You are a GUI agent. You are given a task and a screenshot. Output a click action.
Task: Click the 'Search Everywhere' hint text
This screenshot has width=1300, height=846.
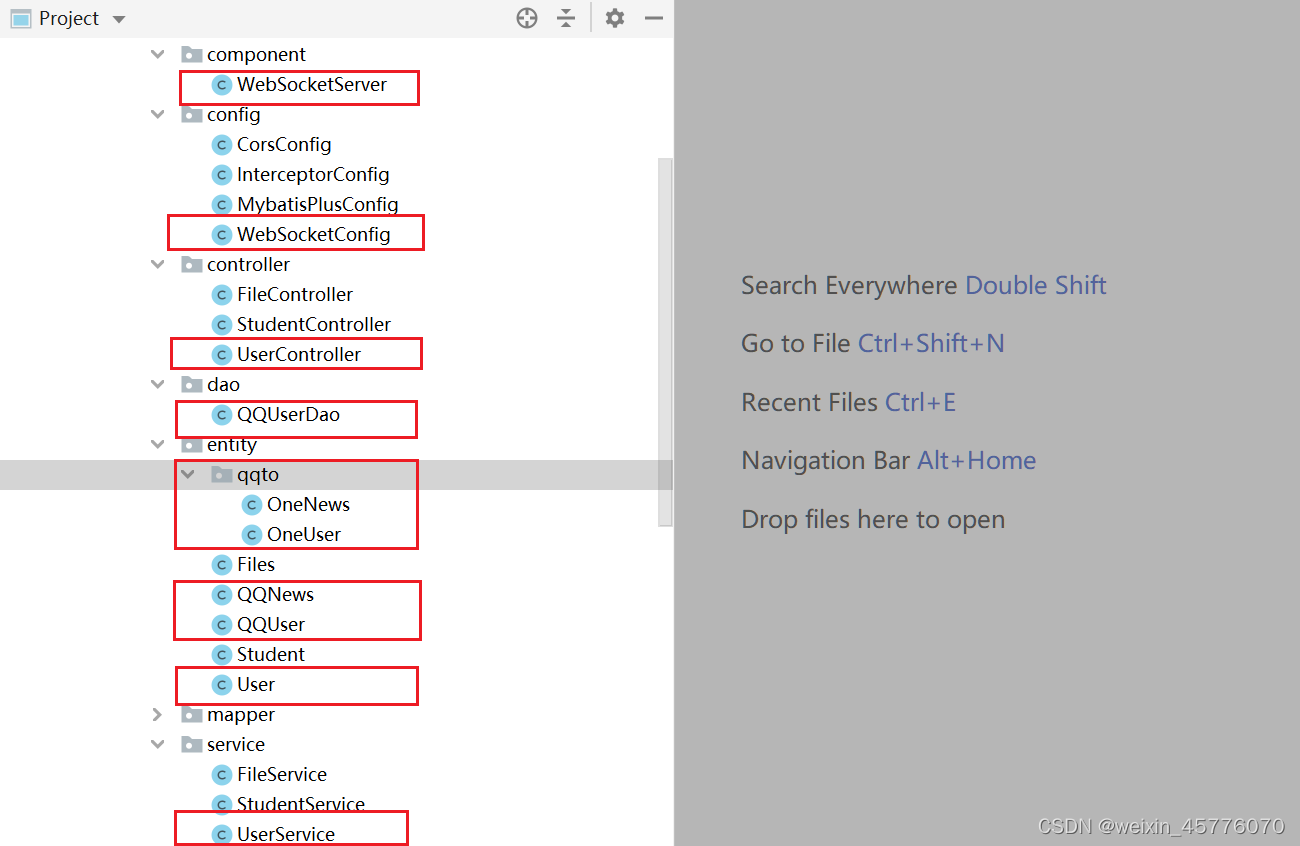pyautogui.click(x=851, y=286)
